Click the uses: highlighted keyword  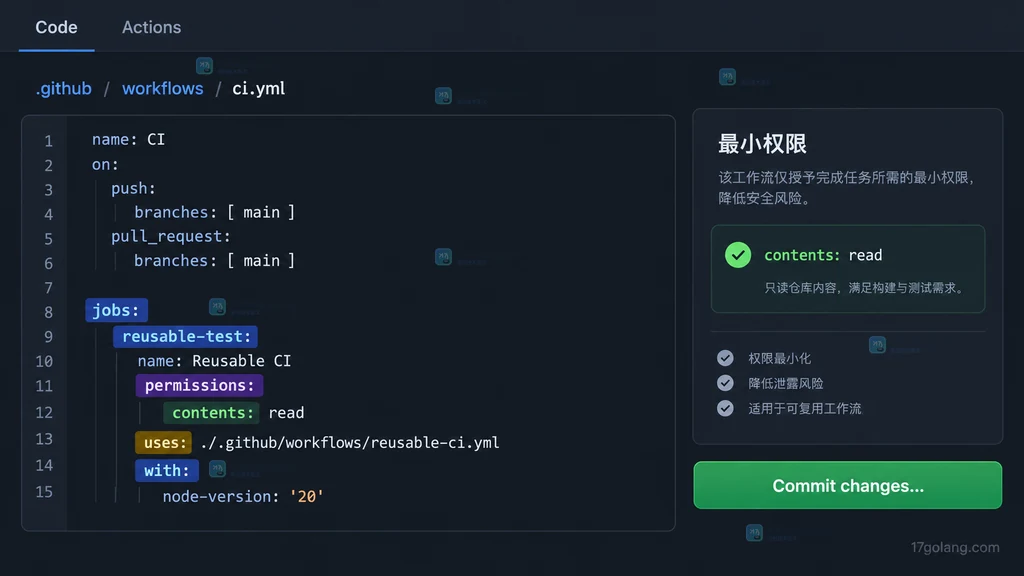(x=164, y=443)
